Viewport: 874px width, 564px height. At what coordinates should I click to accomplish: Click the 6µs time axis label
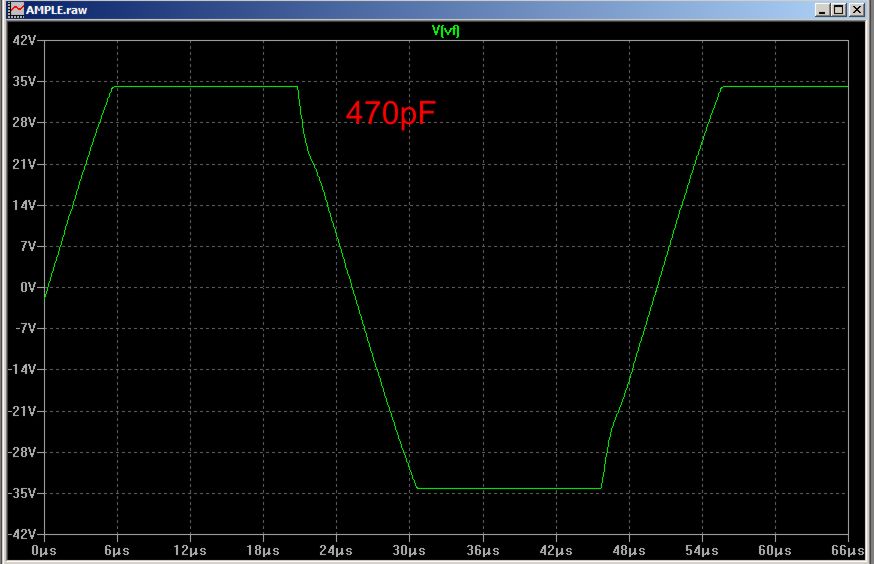[117, 551]
